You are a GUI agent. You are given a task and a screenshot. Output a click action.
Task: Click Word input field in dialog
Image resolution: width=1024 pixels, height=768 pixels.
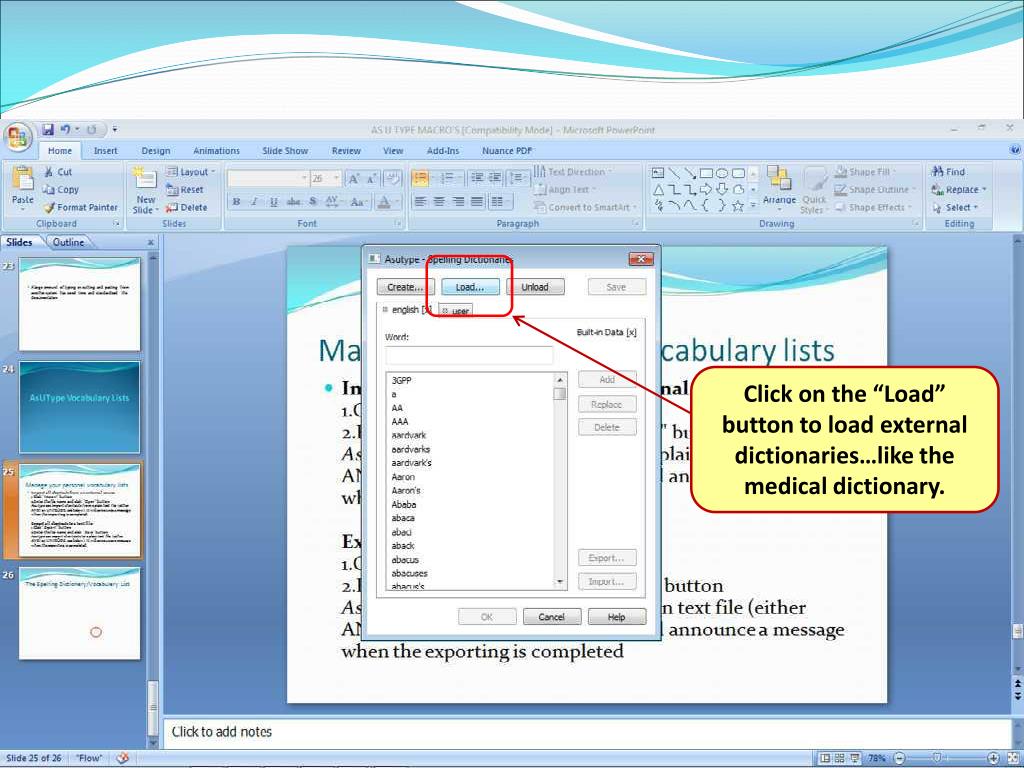pyautogui.click(x=469, y=355)
